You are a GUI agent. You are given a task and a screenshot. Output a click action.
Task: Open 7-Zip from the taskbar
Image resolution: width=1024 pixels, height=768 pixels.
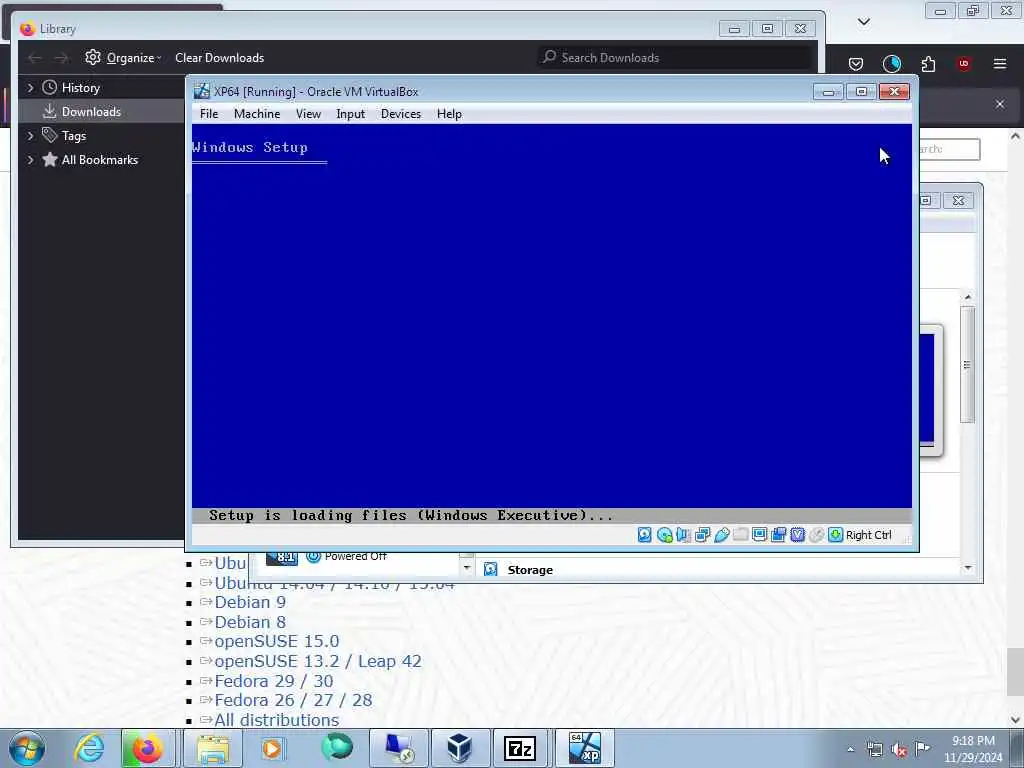(x=520, y=748)
